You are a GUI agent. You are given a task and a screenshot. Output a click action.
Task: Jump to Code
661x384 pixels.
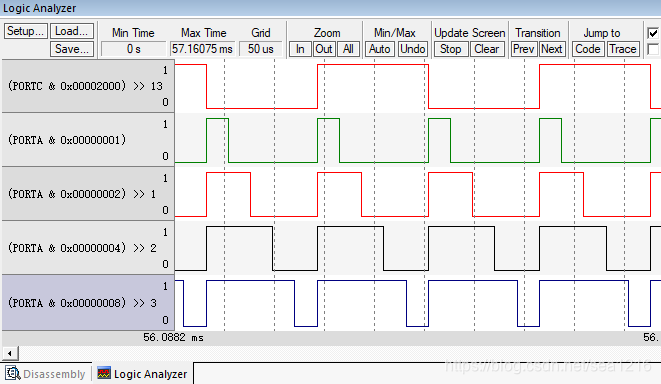tap(588, 49)
